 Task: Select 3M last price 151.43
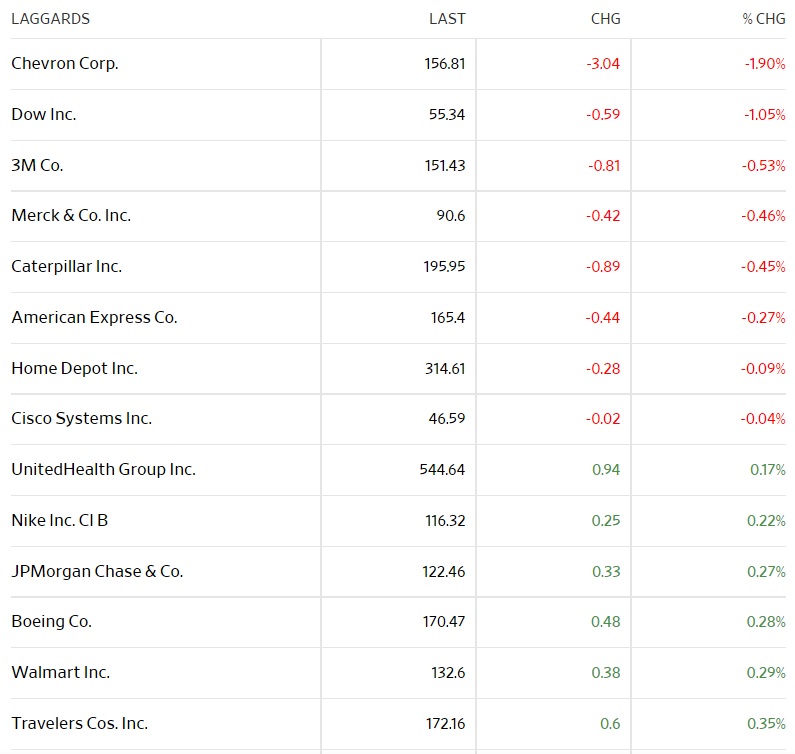coord(445,166)
